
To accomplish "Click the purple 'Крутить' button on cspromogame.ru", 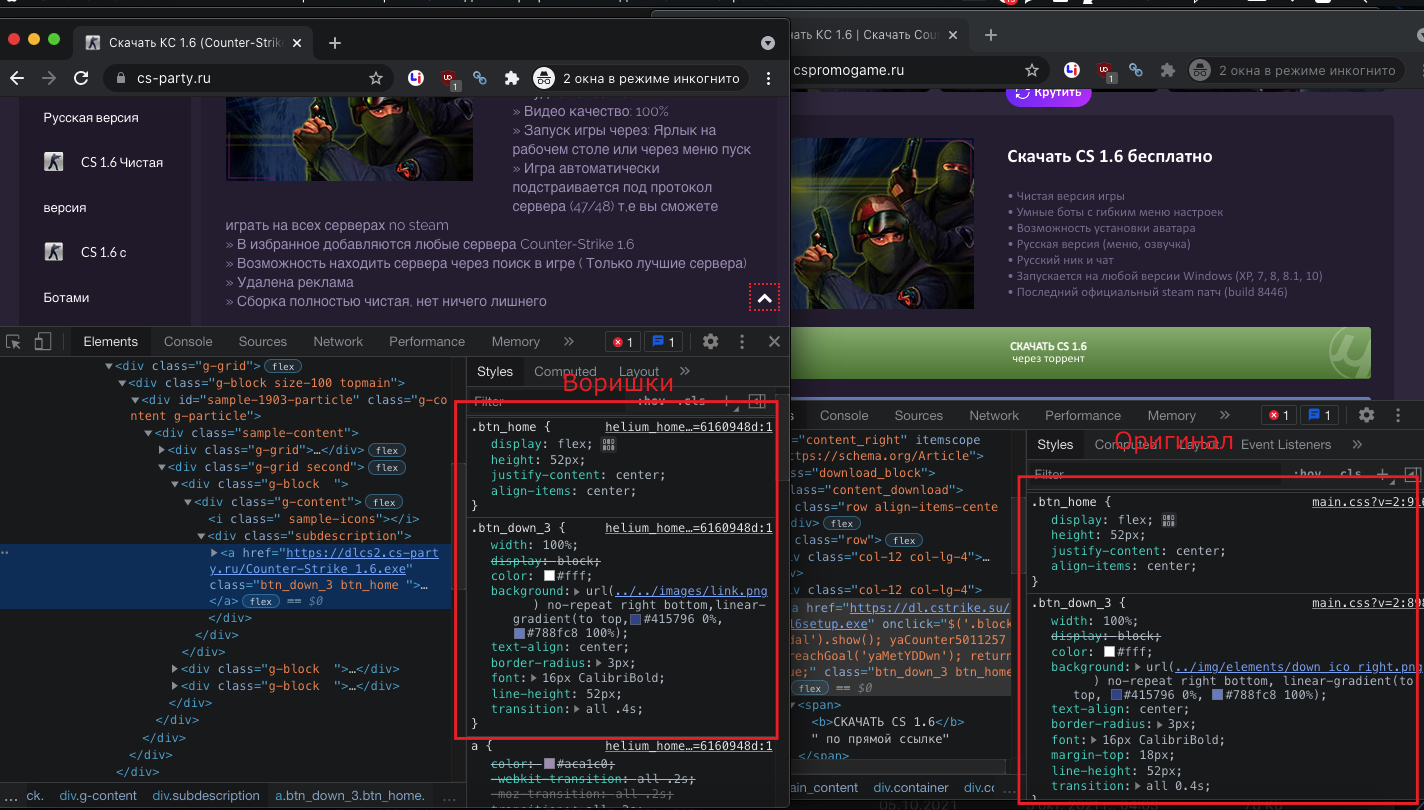I will (1048, 93).
